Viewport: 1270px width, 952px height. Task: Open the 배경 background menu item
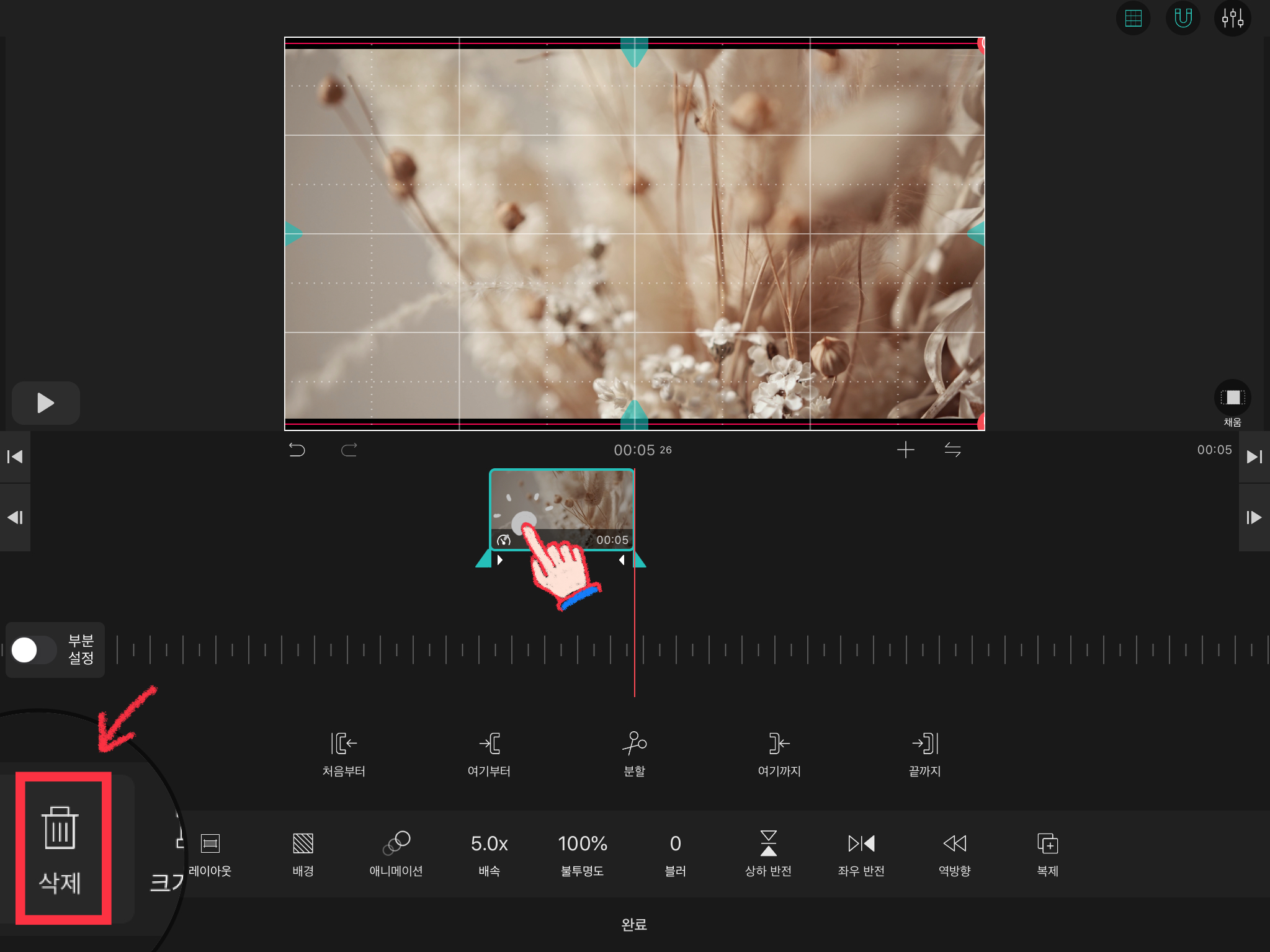303,843
